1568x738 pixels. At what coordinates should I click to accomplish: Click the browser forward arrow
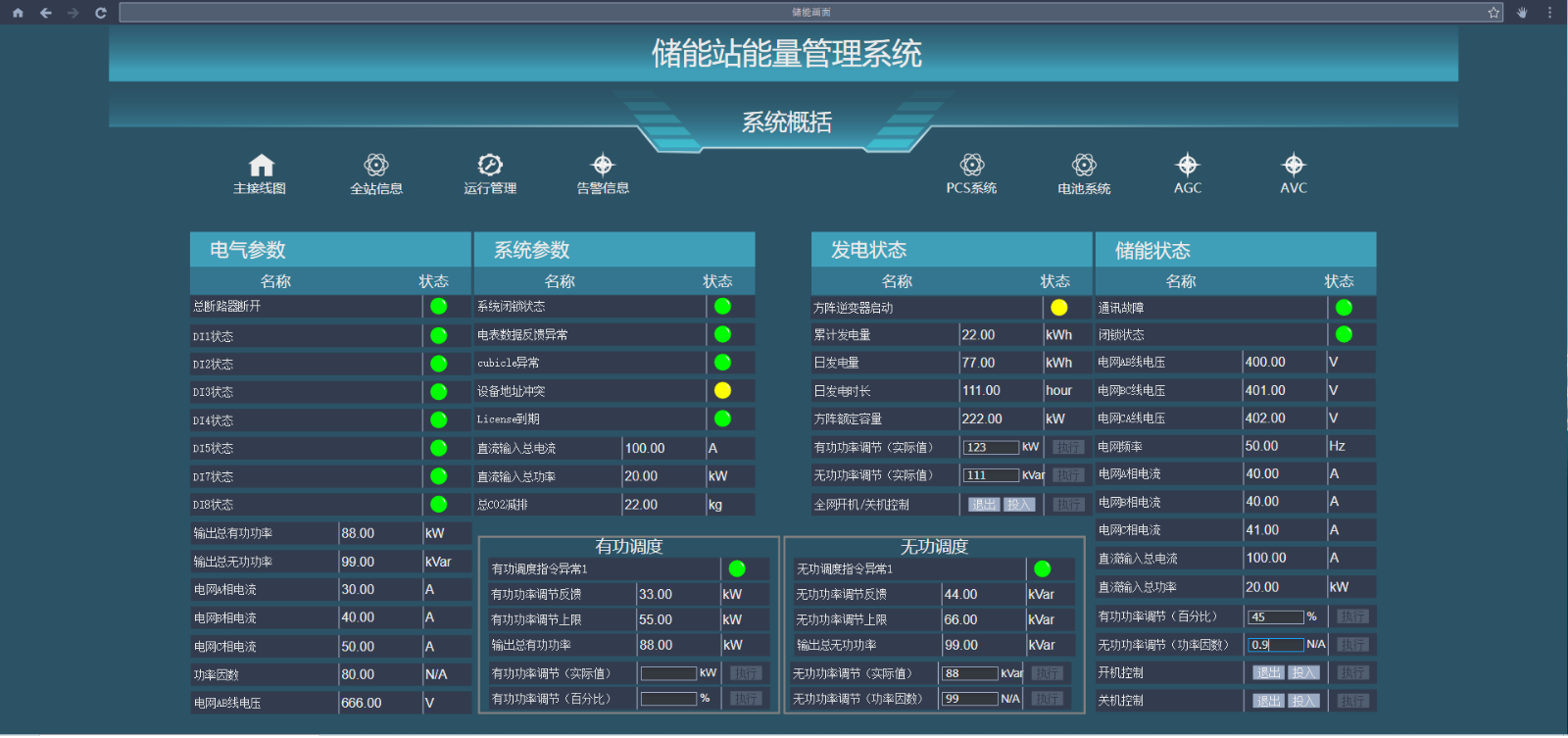(73, 13)
